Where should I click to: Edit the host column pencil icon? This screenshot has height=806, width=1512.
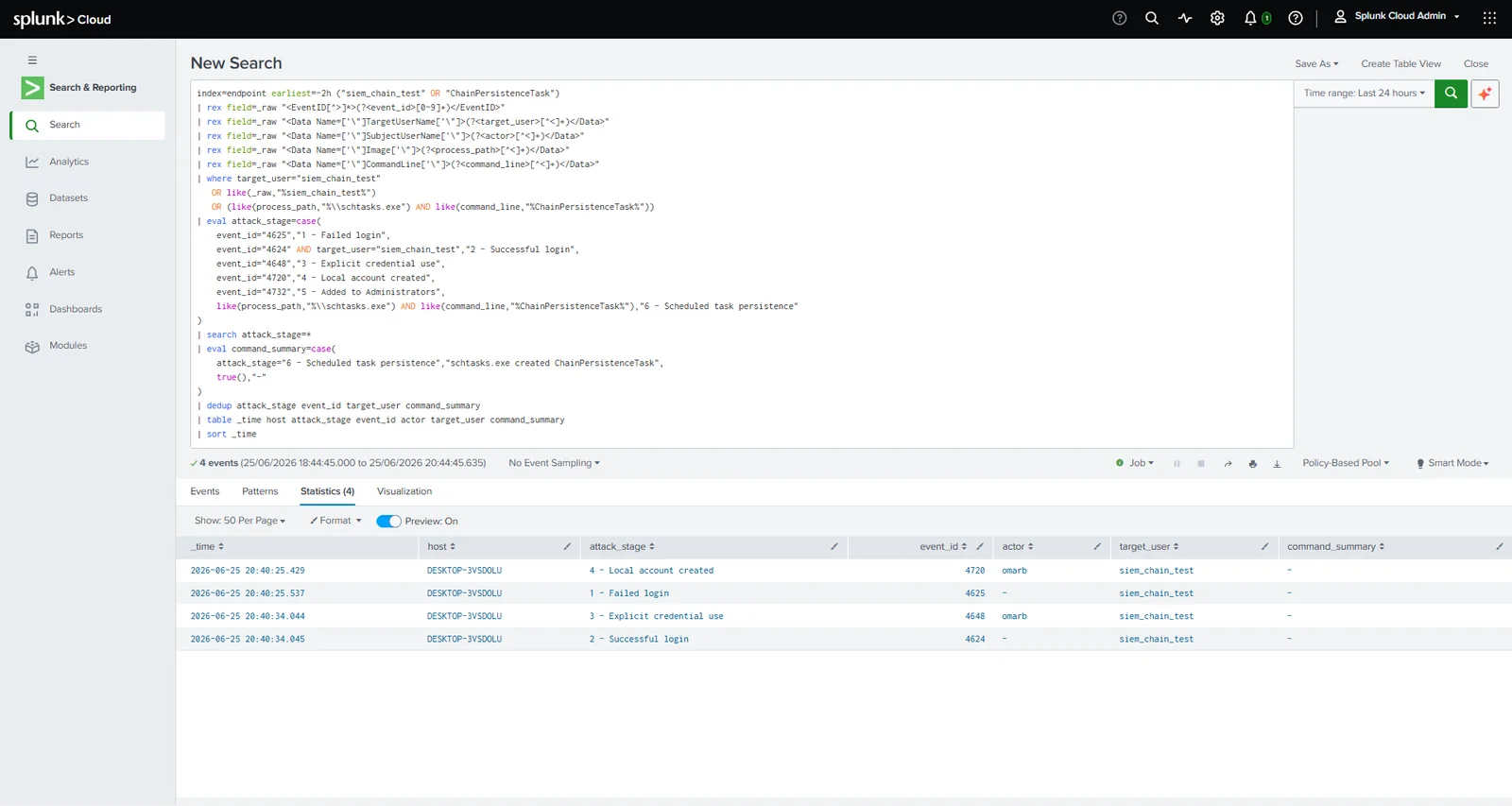567,546
